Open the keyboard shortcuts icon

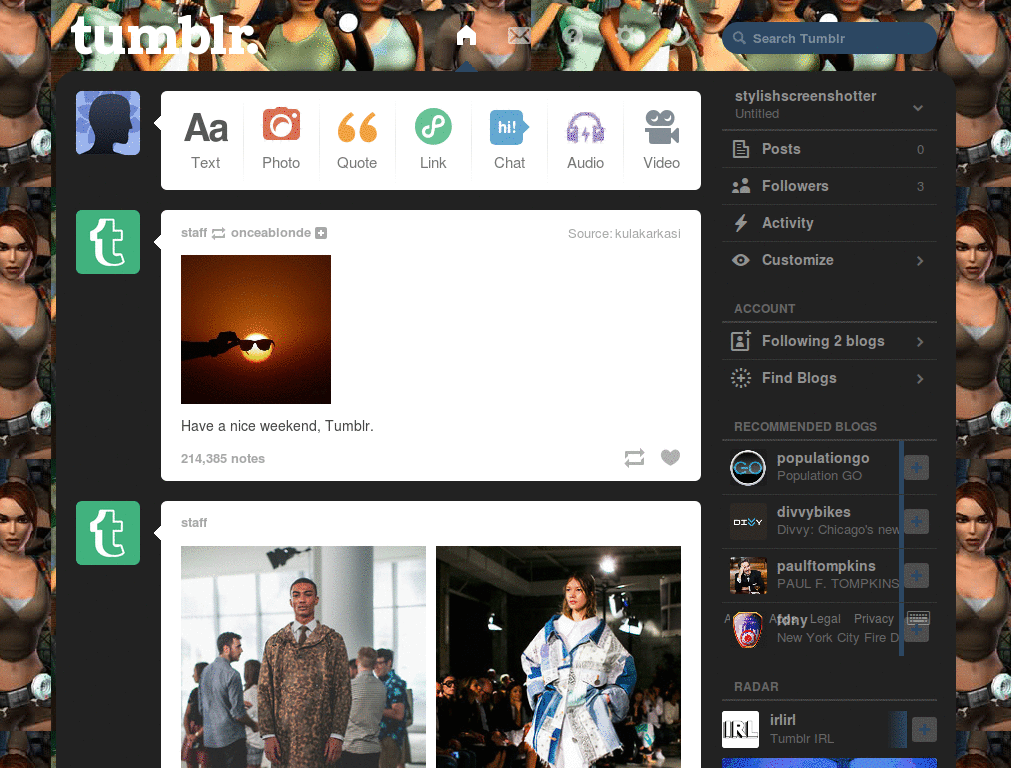point(918,618)
